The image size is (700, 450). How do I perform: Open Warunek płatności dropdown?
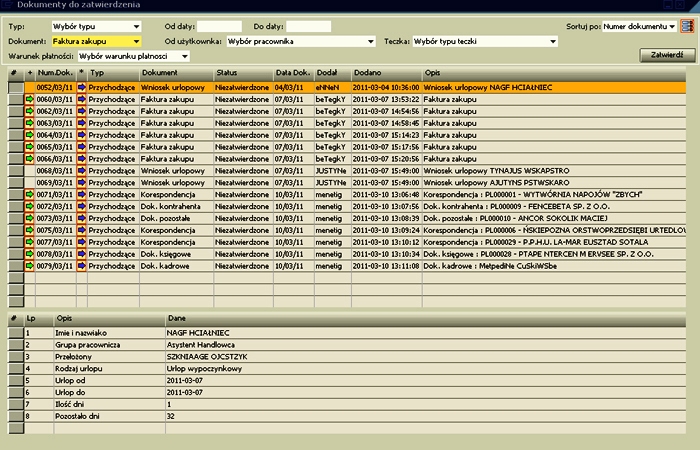(134, 56)
